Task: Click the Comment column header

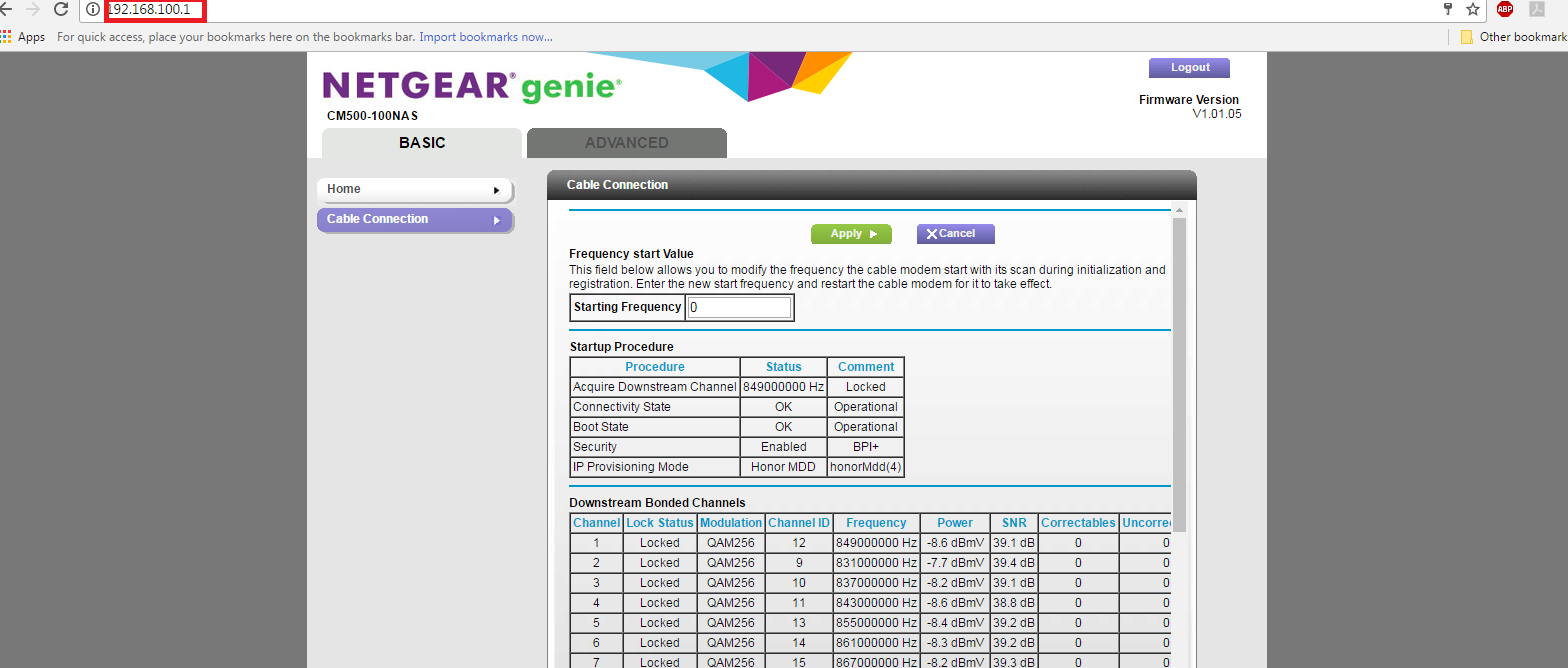Action: tap(866, 367)
